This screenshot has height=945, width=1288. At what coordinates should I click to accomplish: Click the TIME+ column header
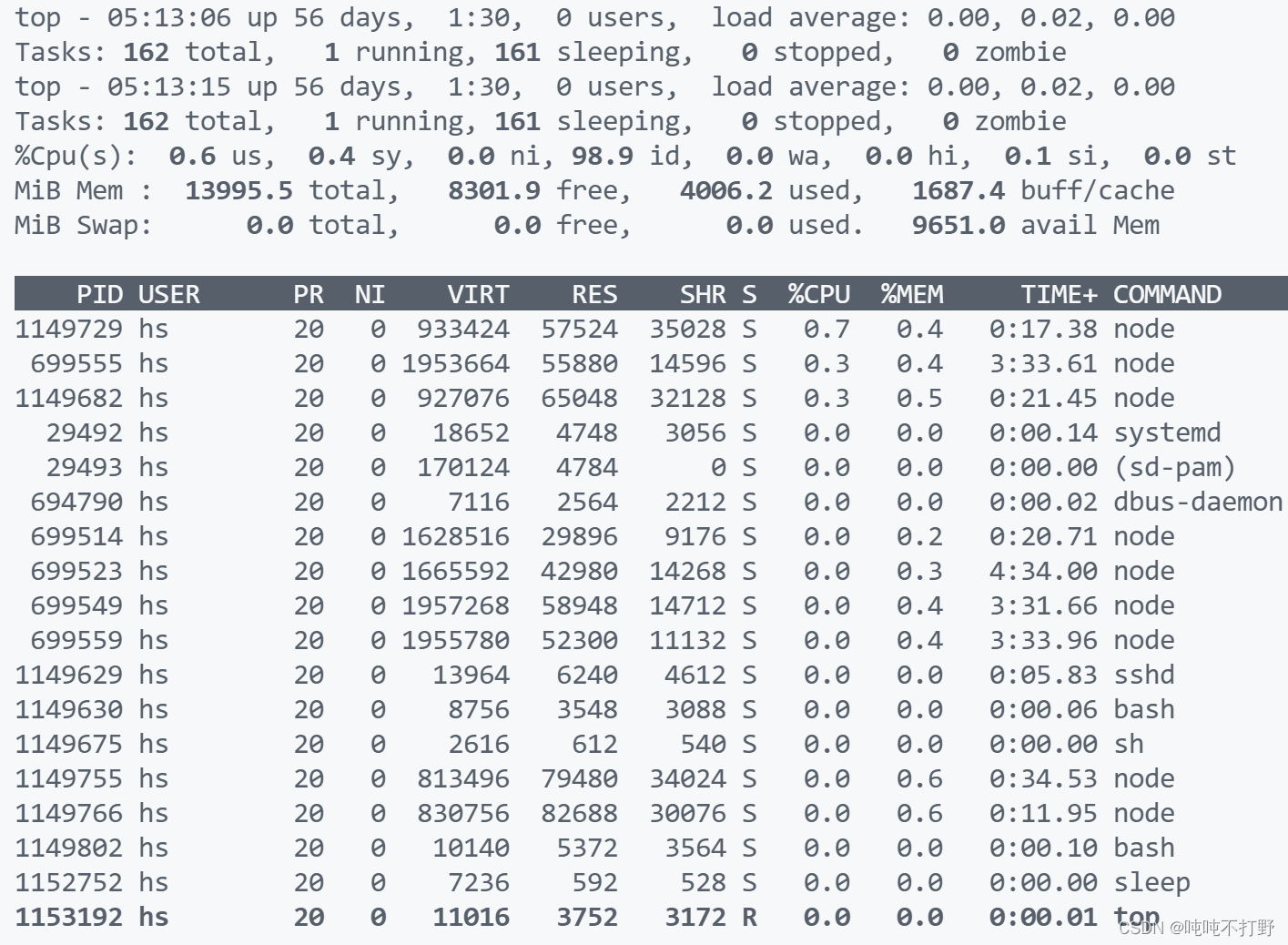tap(1059, 294)
